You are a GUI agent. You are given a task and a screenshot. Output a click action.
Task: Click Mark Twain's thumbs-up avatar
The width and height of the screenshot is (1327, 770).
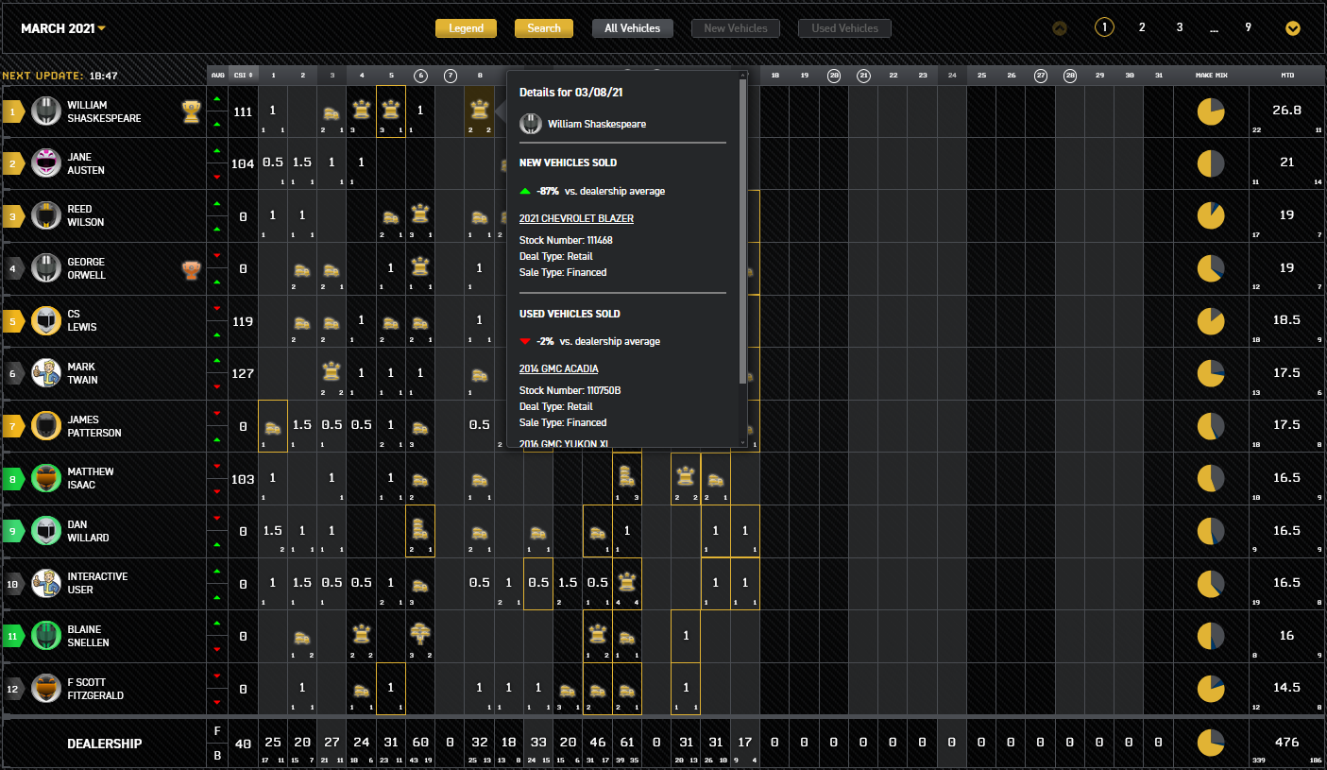click(x=46, y=373)
